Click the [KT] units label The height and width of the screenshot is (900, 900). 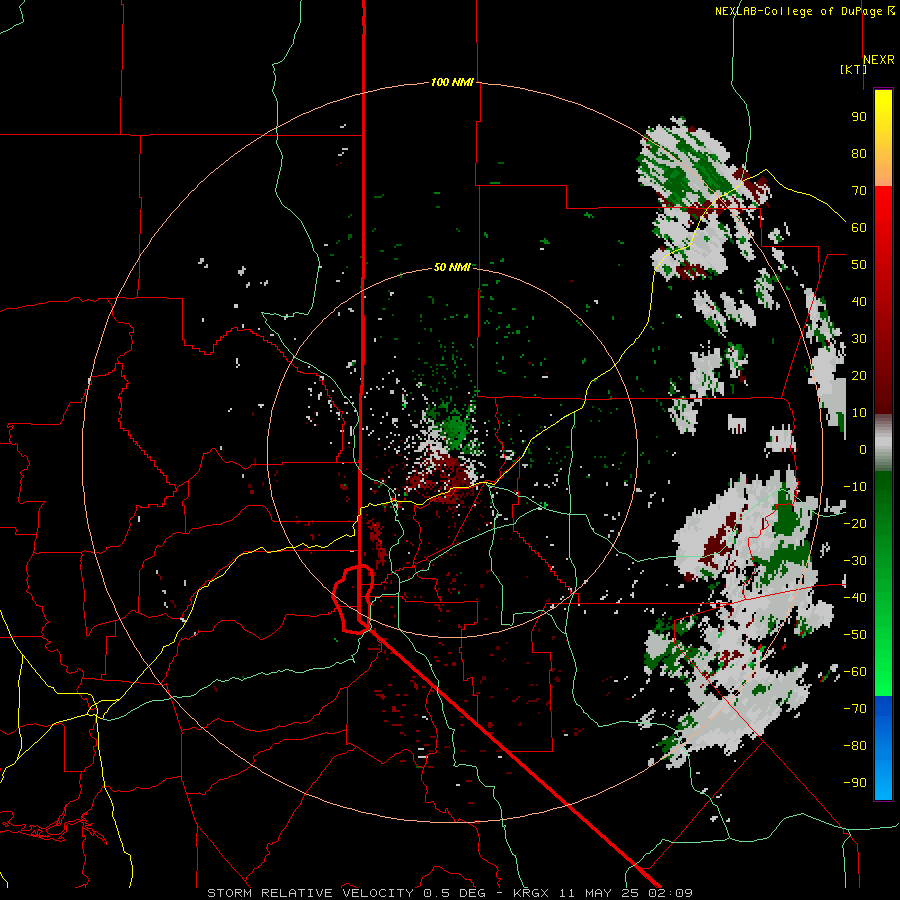(x=853, y=69)
